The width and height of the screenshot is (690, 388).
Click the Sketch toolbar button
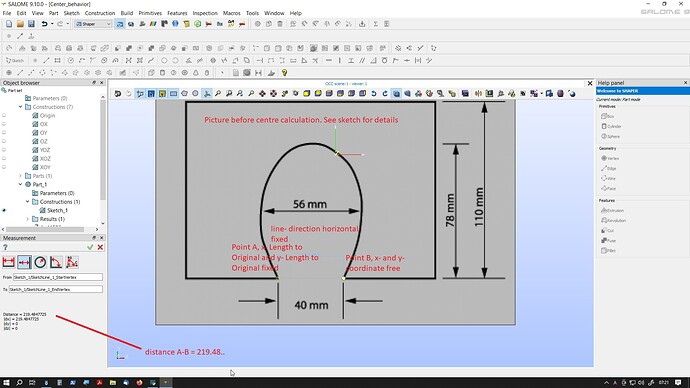click(x=15, y=60)
